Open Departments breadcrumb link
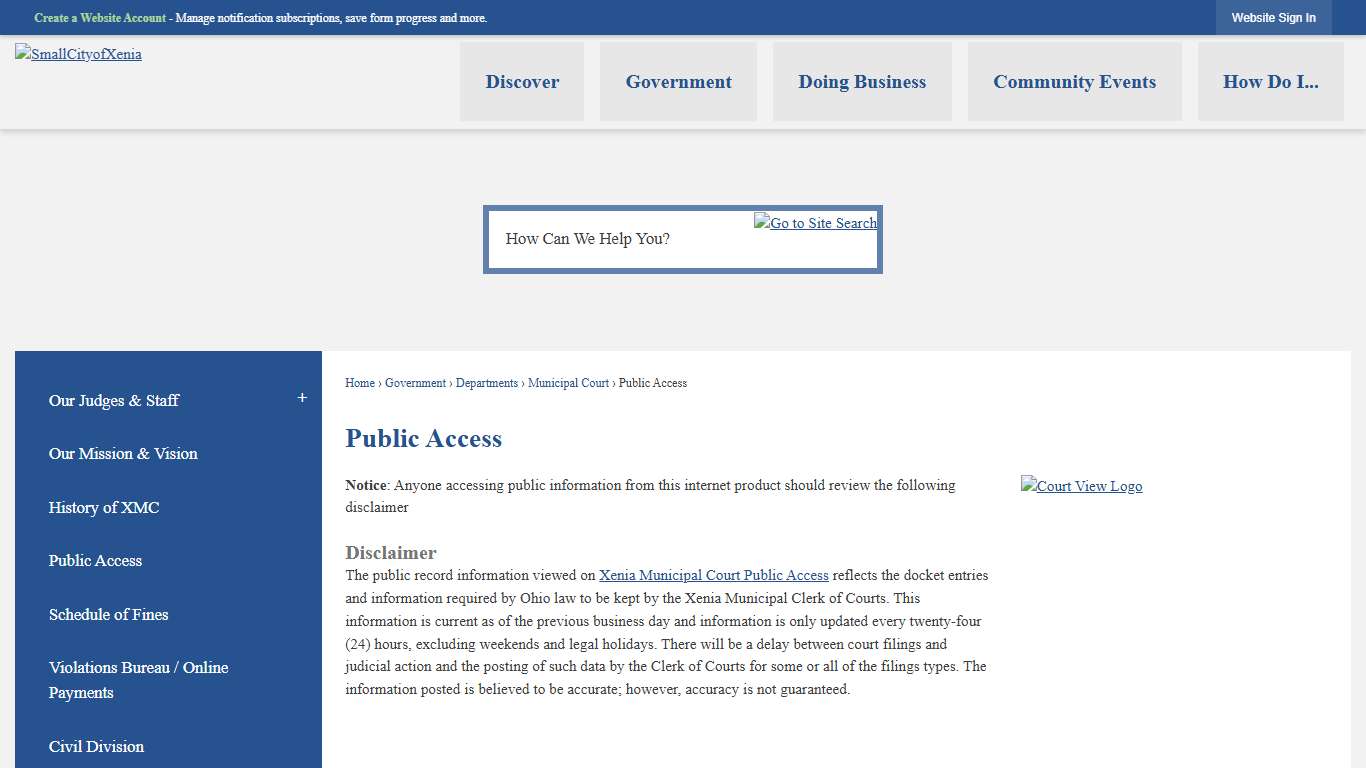This screenshot has height=768, width=1366. [487, 383]
